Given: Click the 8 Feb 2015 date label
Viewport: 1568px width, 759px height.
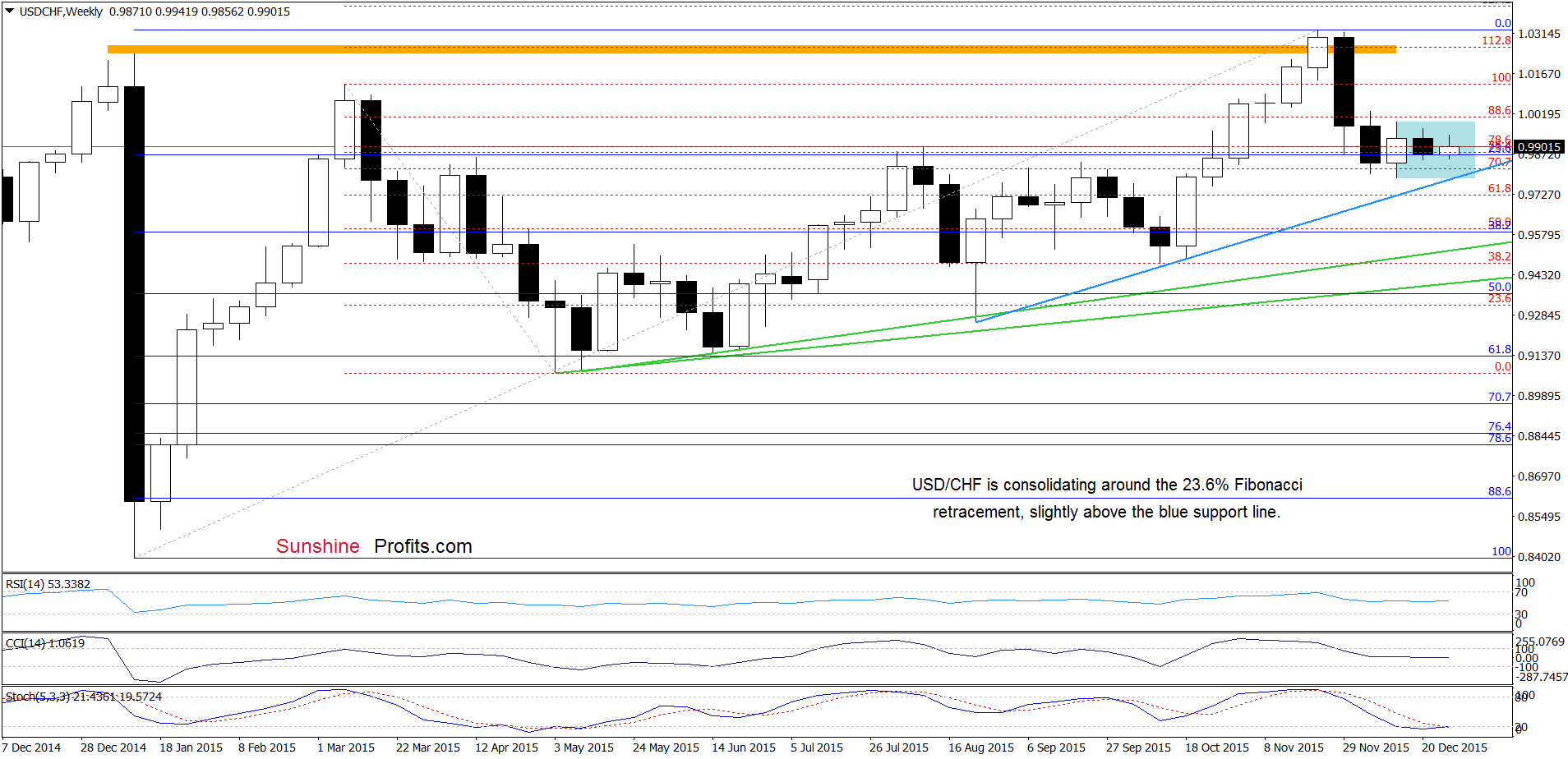Looking at the screenshot, I should tap(267, 747).
